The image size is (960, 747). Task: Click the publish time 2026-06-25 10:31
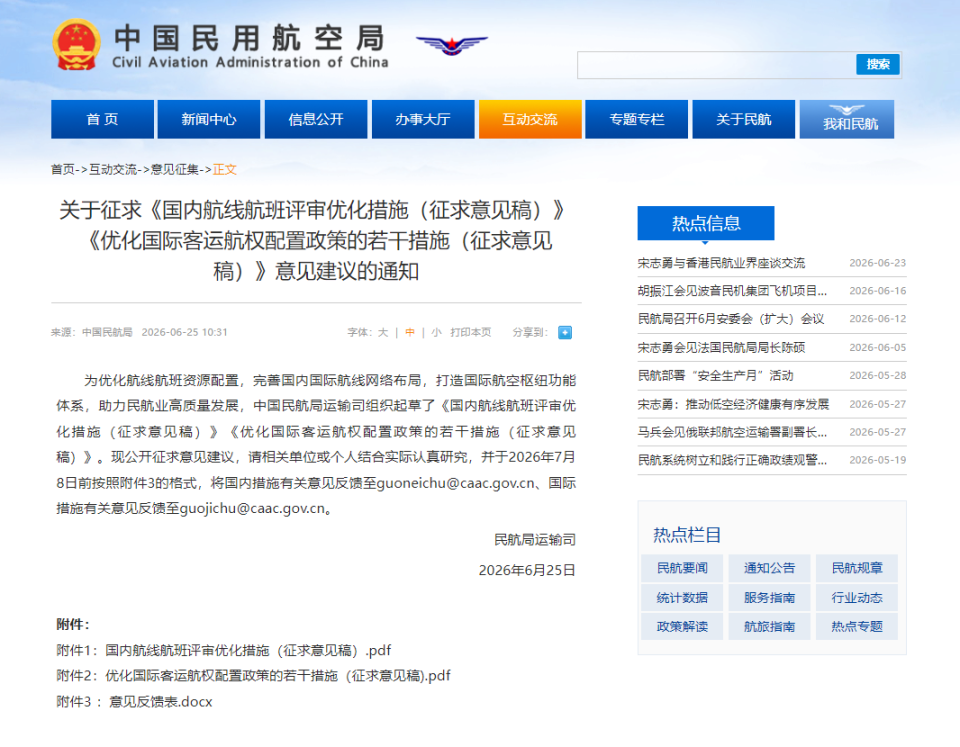184,332
